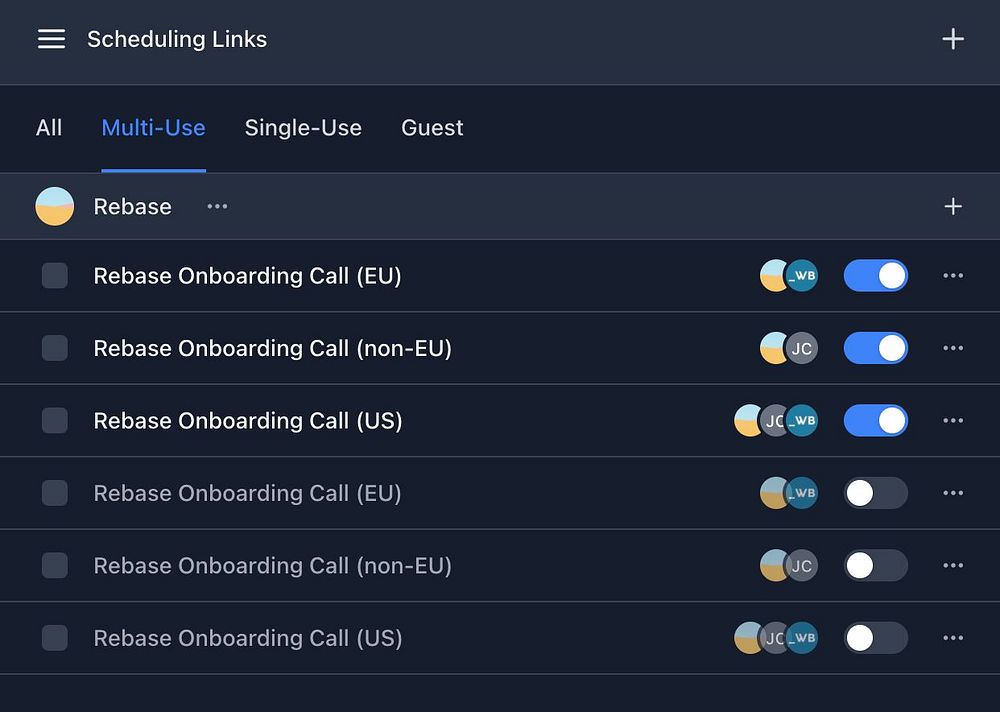The image size is (1000, 712).
Task: Check the box for the active Rebase Onboarding Call (non-EU)
Action: tap(55, 348)
